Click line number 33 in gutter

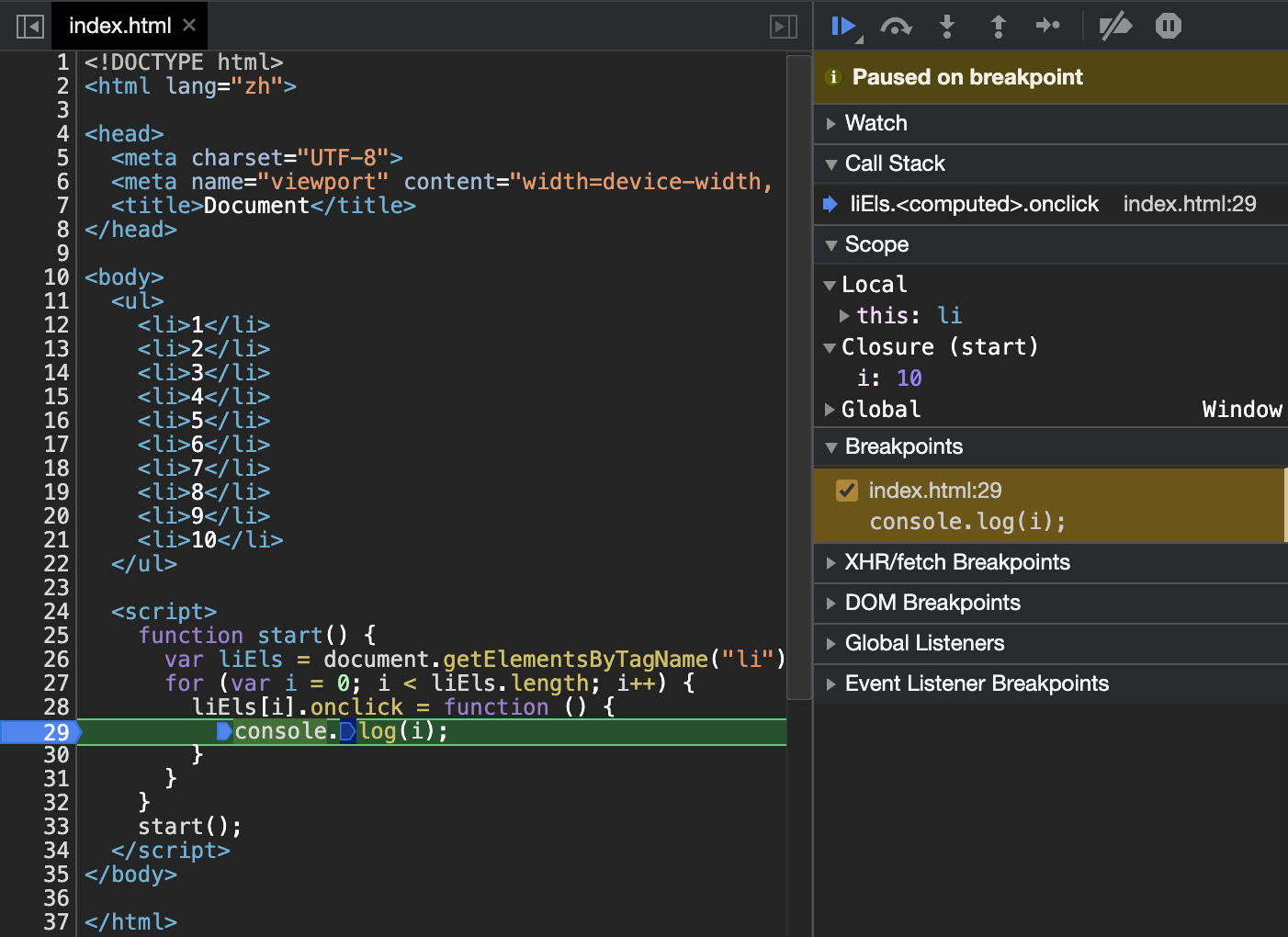56,827
